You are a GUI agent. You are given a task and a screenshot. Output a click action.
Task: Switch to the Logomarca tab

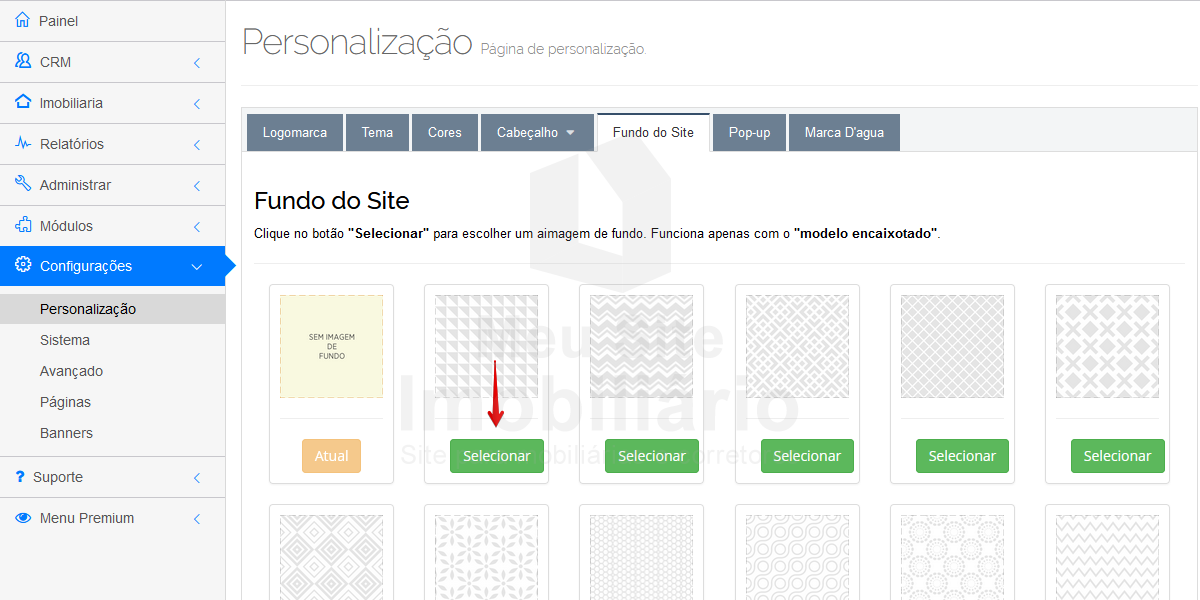tap(294, 132)
